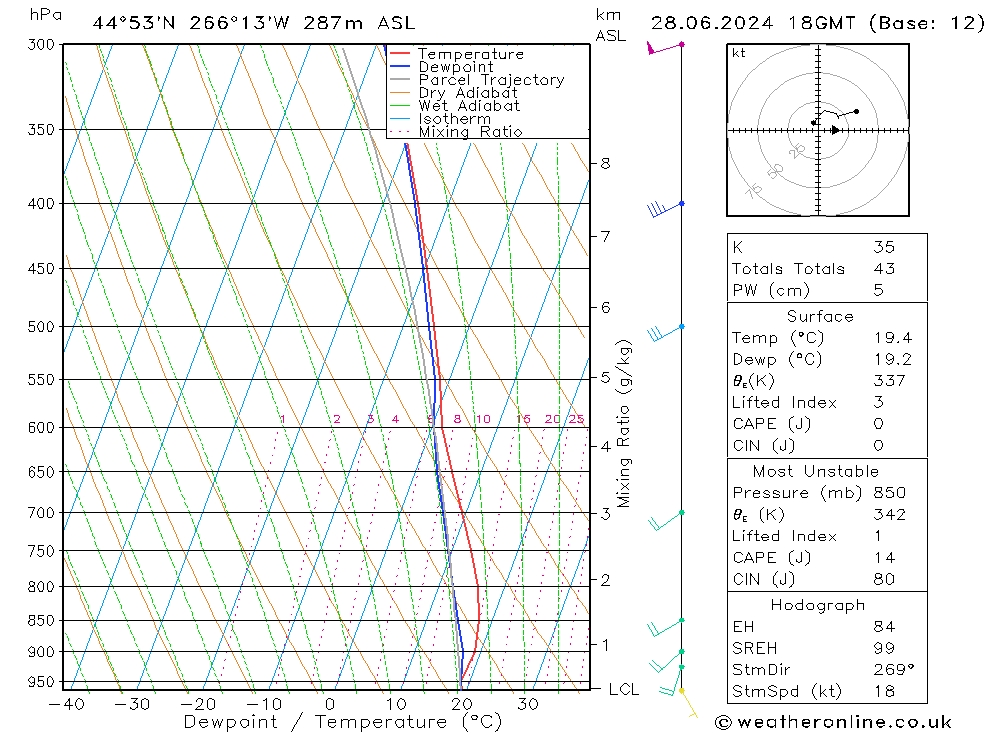Click the yellow surface wind barb
The width and height of the screenshot is (1000, 733).
(686, 701)
